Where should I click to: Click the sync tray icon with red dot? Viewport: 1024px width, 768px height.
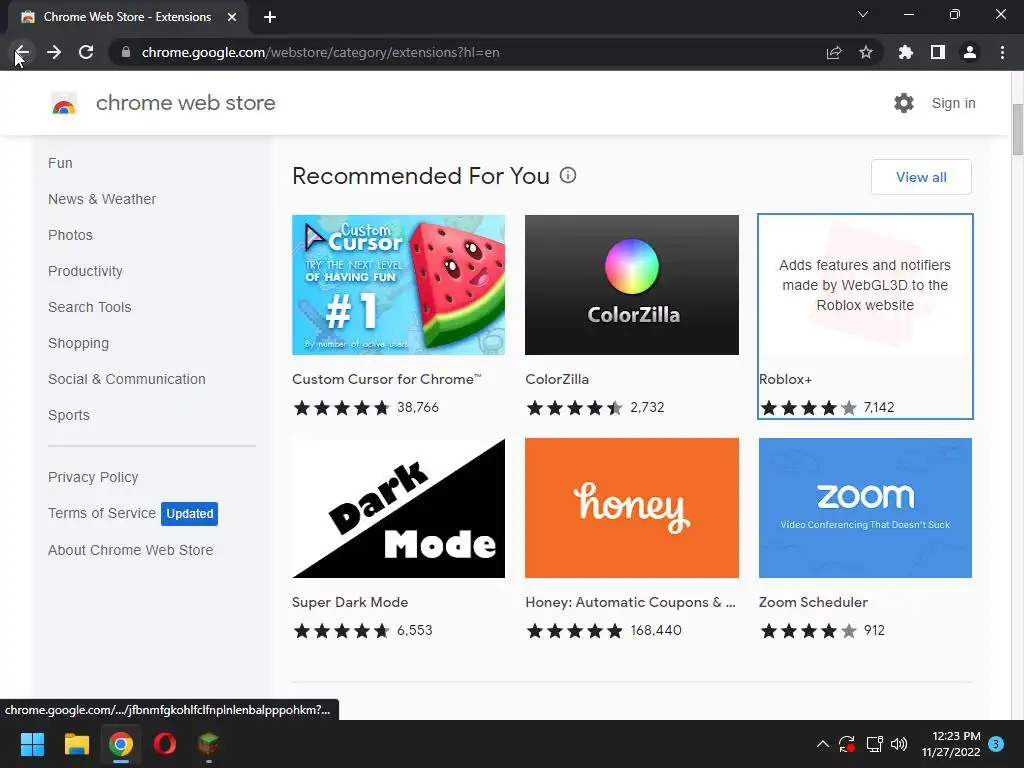tap(847, 744)
